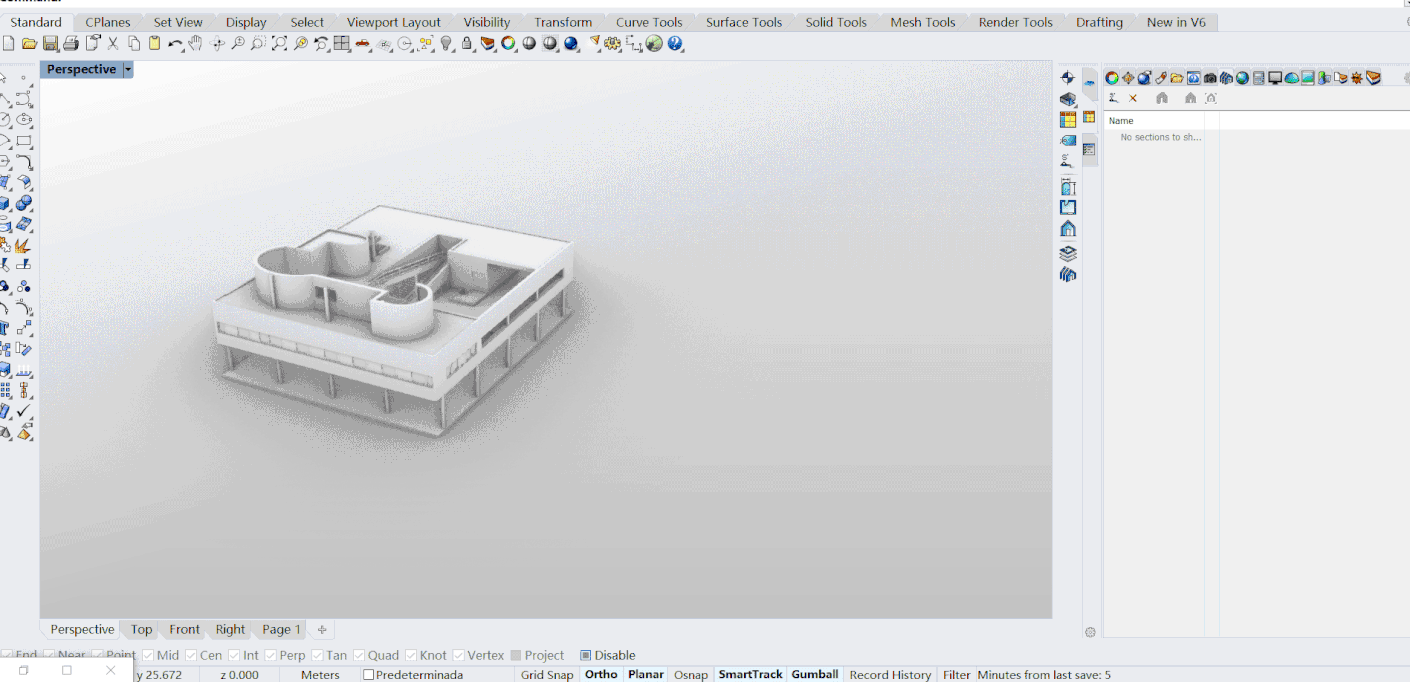Toggle the Tan osnap checkbox
Screen dimensions: 1410x682
tap(317, 655)
